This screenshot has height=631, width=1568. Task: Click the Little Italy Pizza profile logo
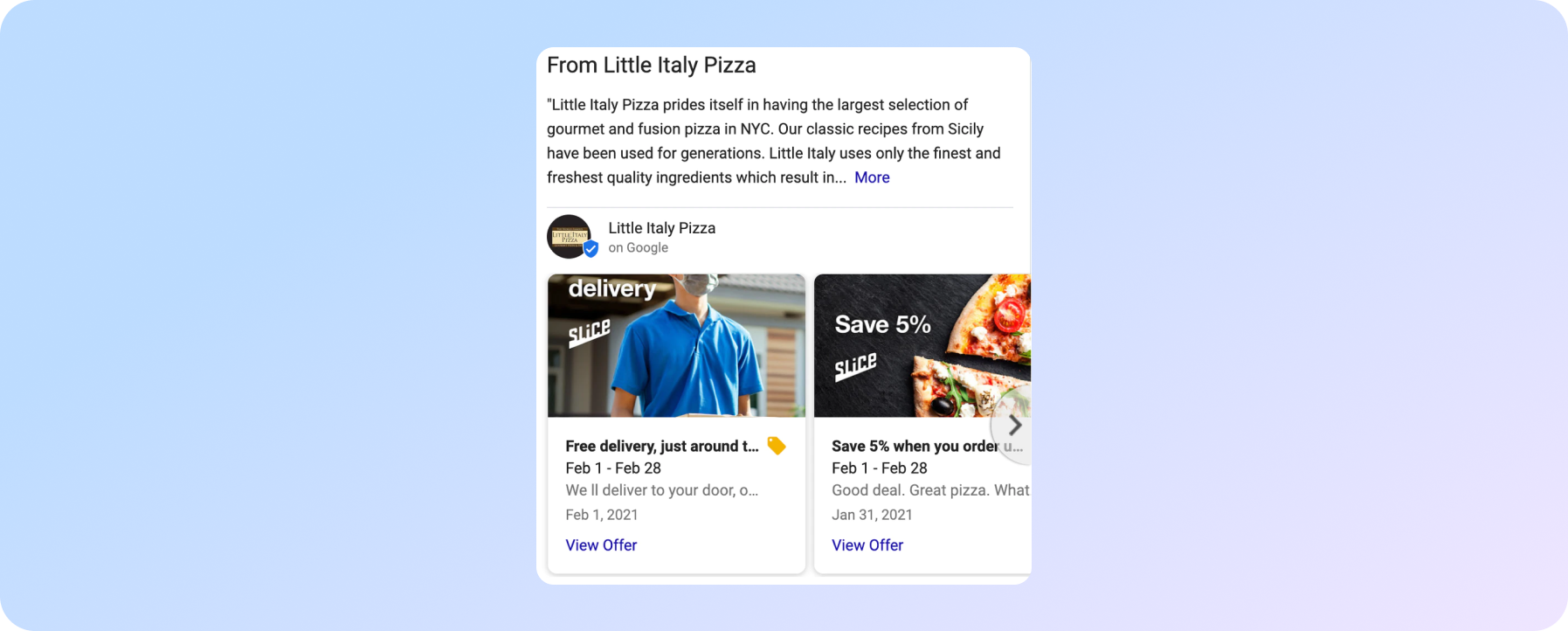click(570, 237)
